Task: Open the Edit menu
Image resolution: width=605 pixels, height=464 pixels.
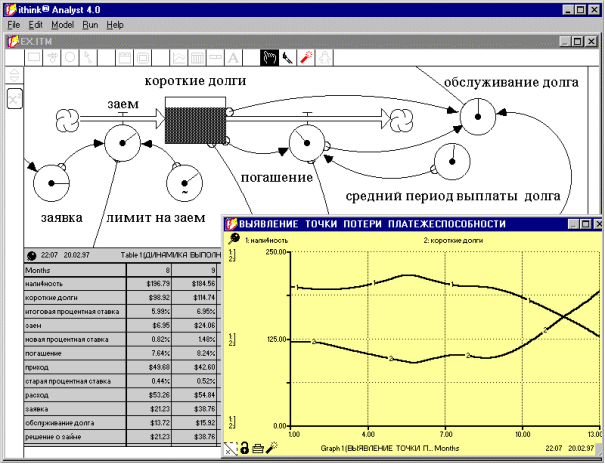Action: click(35, 25)
